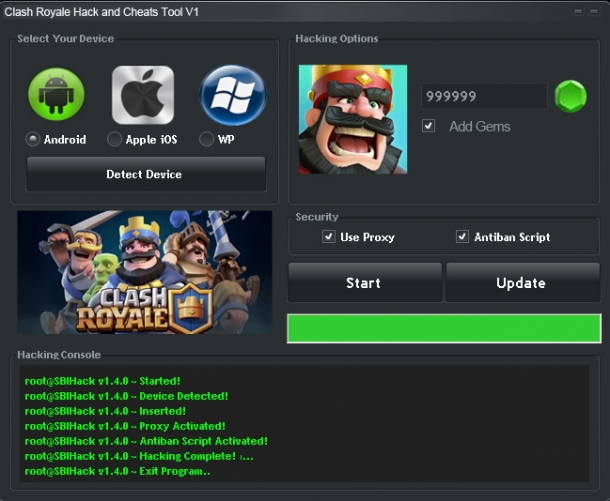This screenshot has width=610, height=501.
Task: Toggle the Use Proxy checkbox
Action: click(x=329, y=236)
